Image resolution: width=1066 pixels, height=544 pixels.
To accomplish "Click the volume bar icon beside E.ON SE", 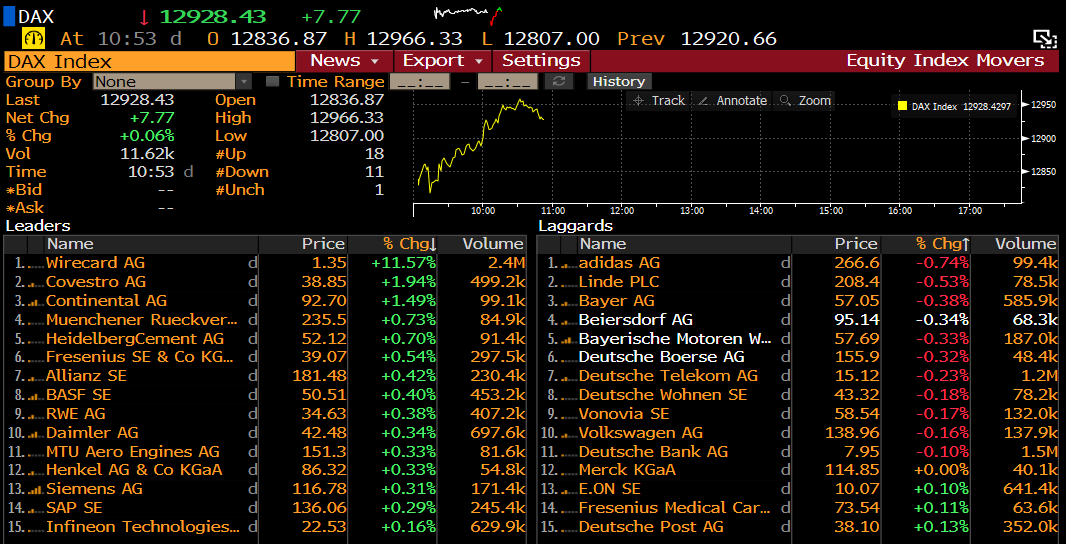I will [x=568, y=490].
